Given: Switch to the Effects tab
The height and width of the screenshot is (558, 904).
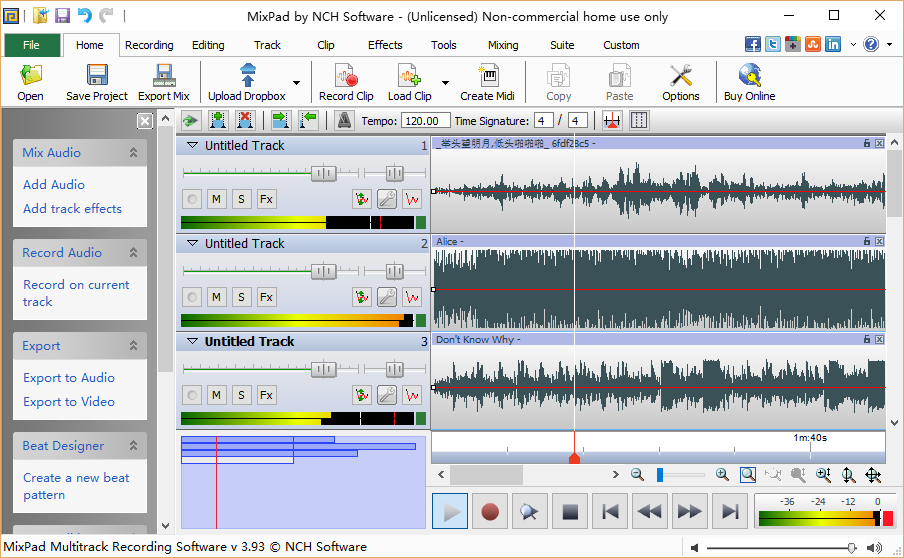Looking at the screenshot, I should pyautogui.click(x=385, y=45).
